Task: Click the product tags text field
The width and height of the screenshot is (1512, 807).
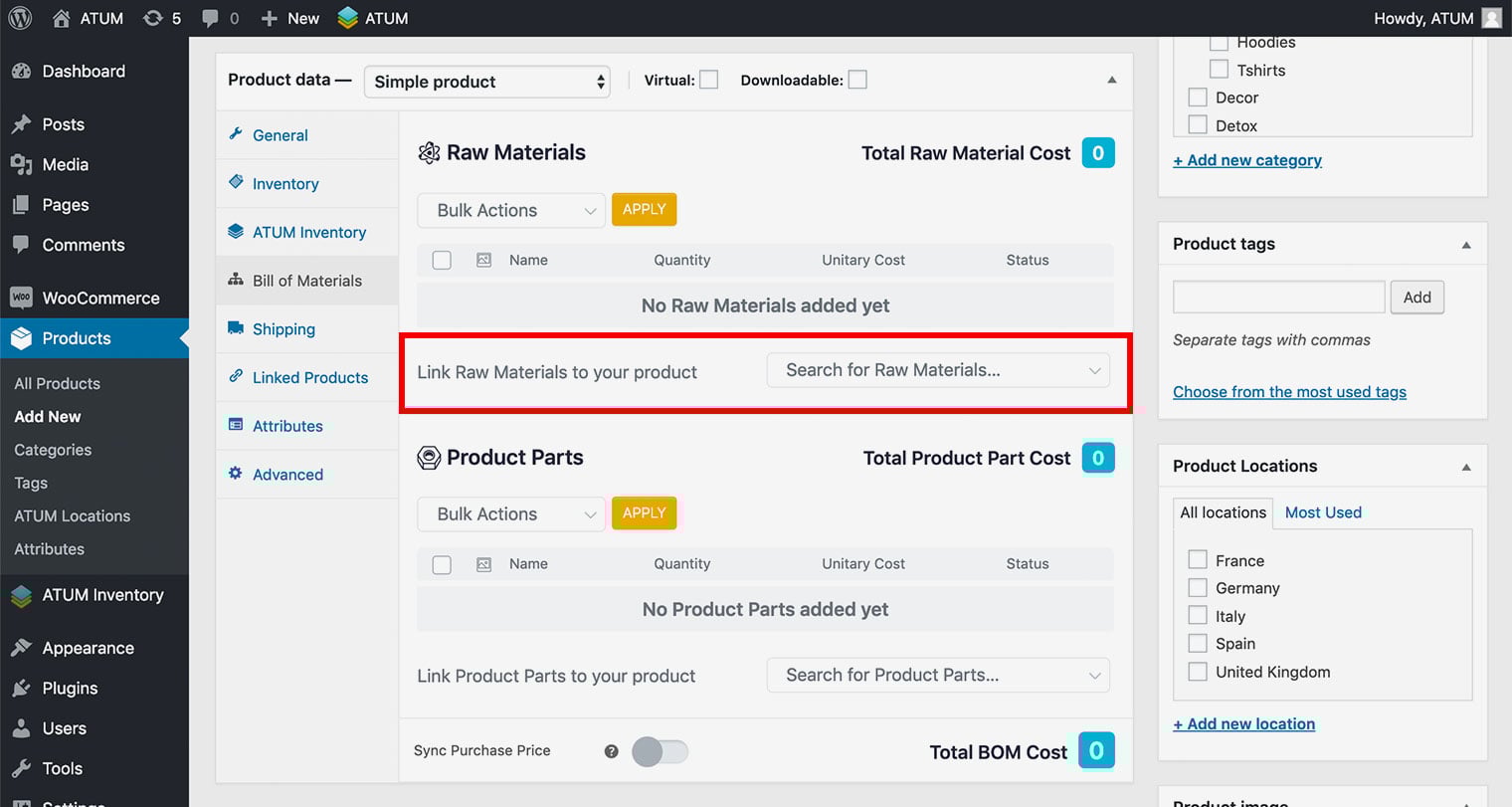Action: (1278, 297)
